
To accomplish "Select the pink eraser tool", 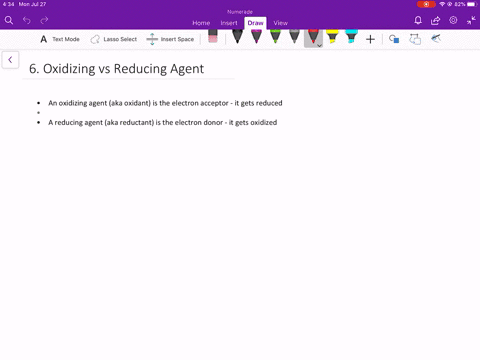I will point(213,37).
